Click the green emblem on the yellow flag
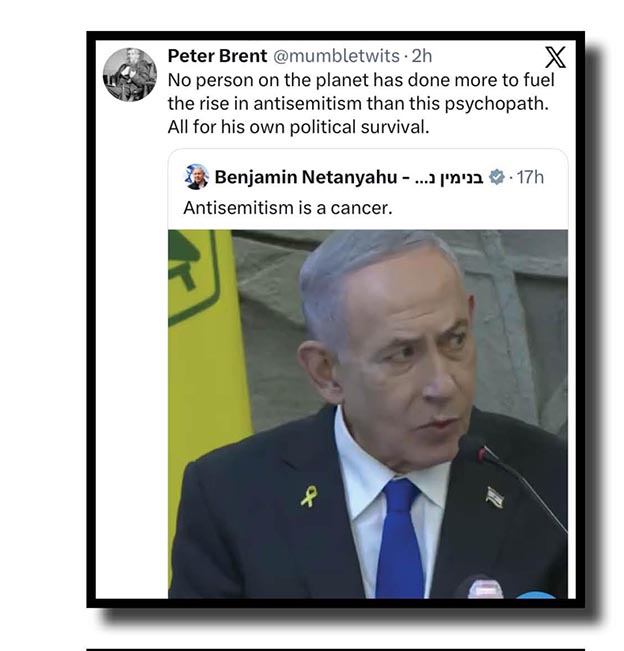 [193, 276]
